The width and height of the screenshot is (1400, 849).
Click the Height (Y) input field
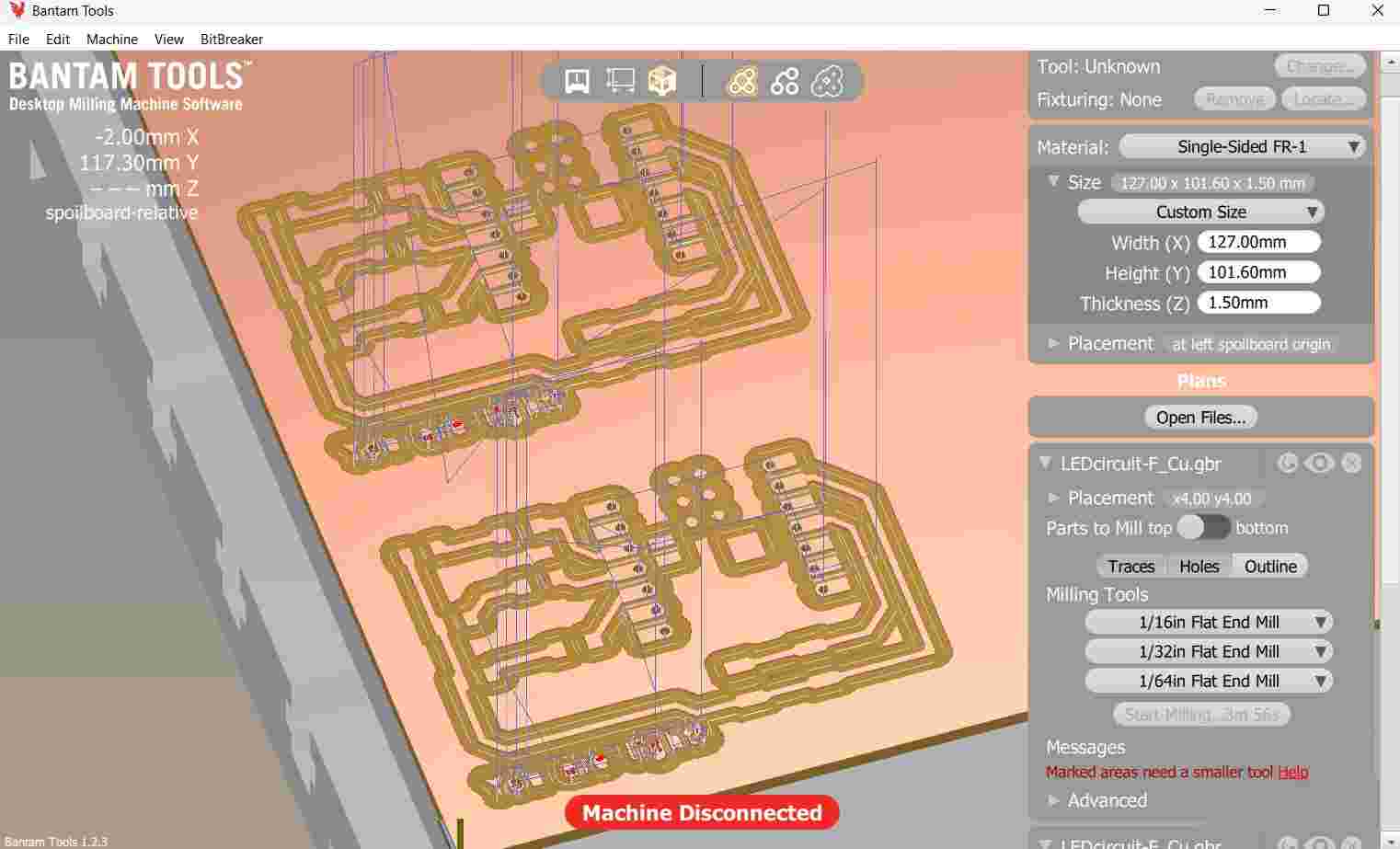1258,272
